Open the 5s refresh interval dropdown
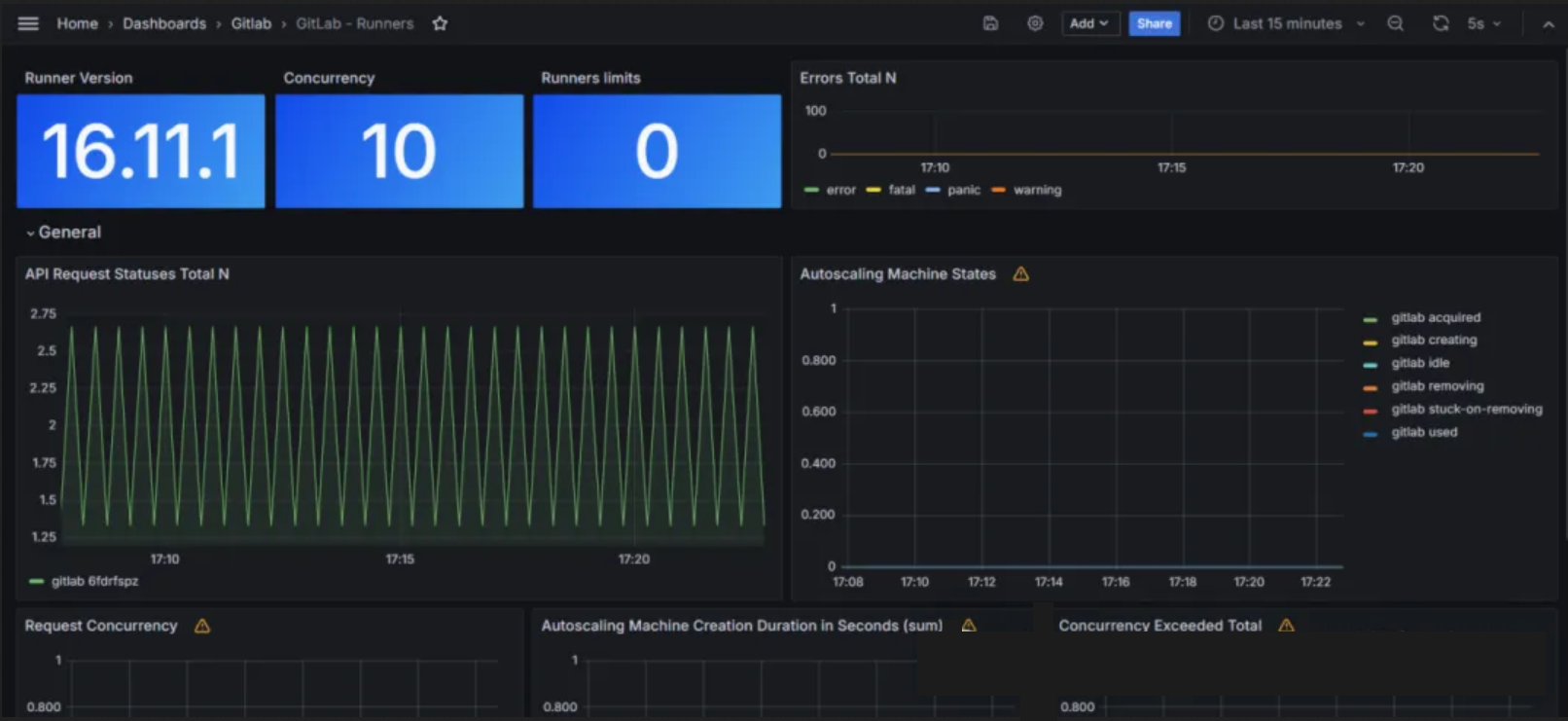This screenshot has width=1568, height=721. [1484, 23]
